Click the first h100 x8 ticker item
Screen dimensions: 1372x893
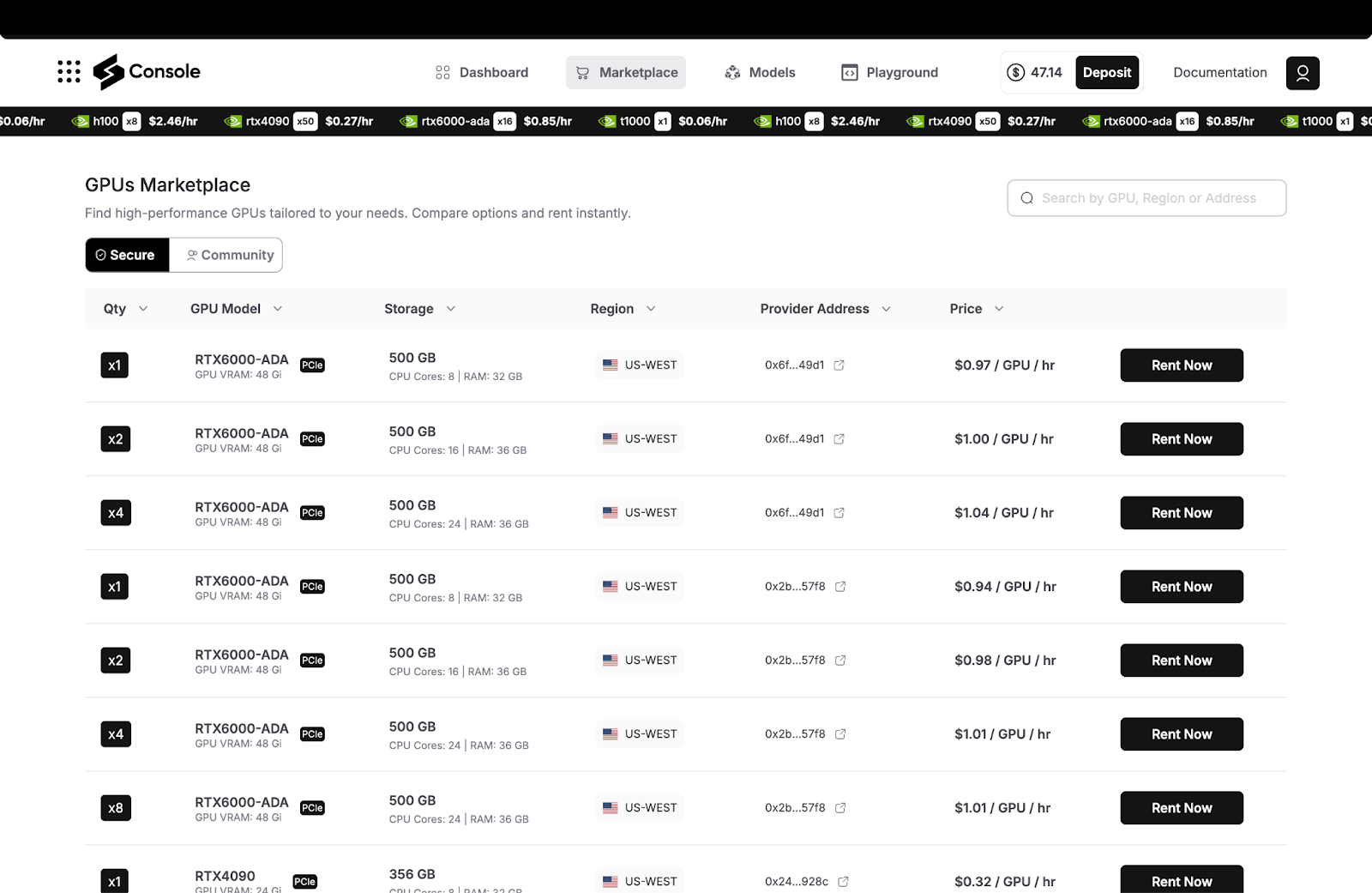point(135,121)
